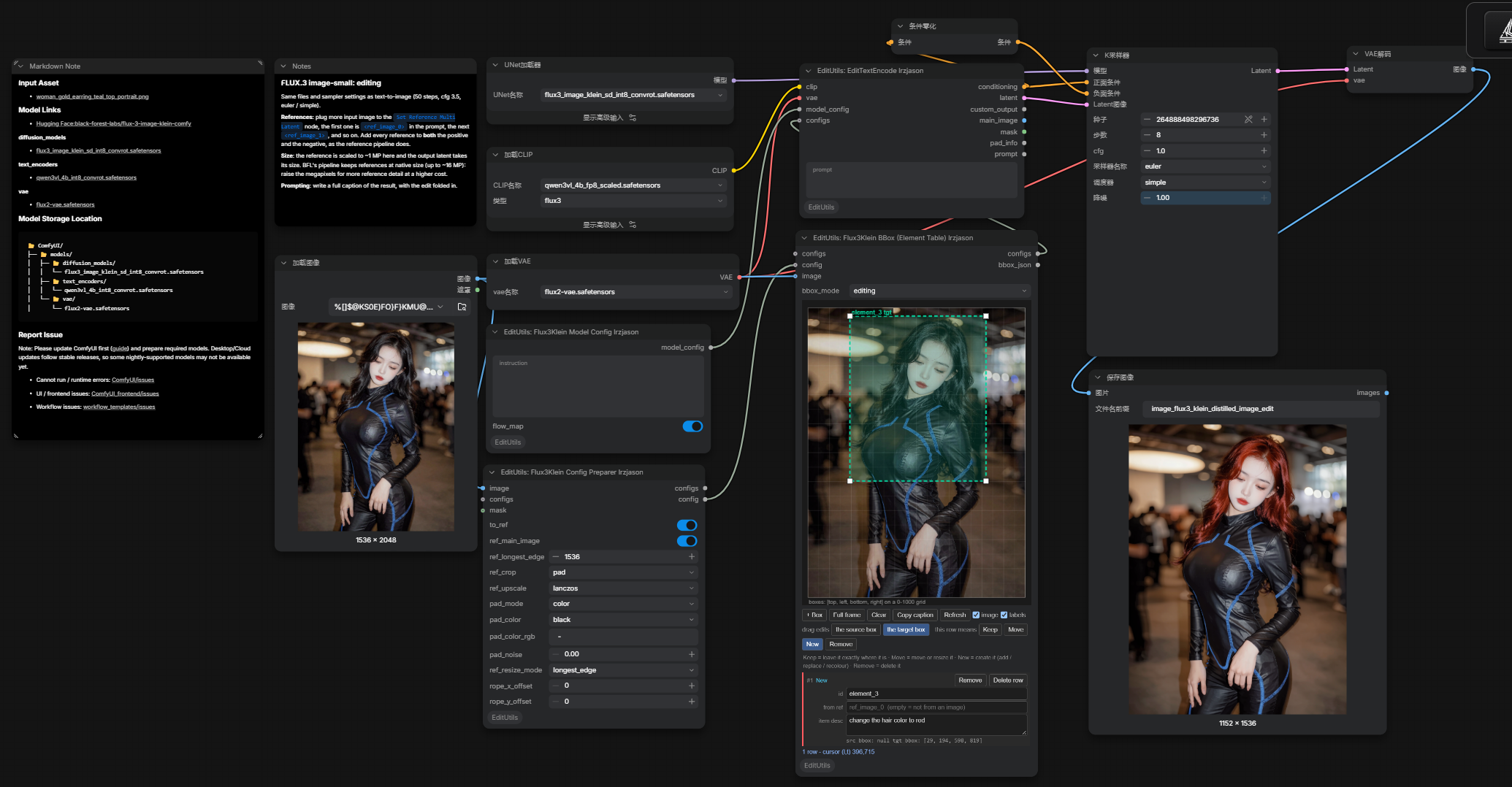
Task: Select 'the source box' drag edit mode
Action: click(856, 629)
